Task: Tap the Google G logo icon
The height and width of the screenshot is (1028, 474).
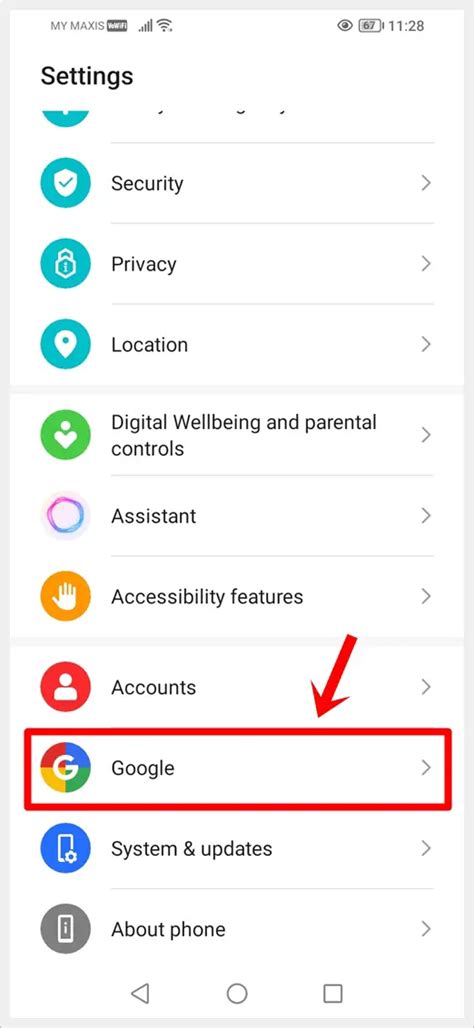Action: click(65, 767)
